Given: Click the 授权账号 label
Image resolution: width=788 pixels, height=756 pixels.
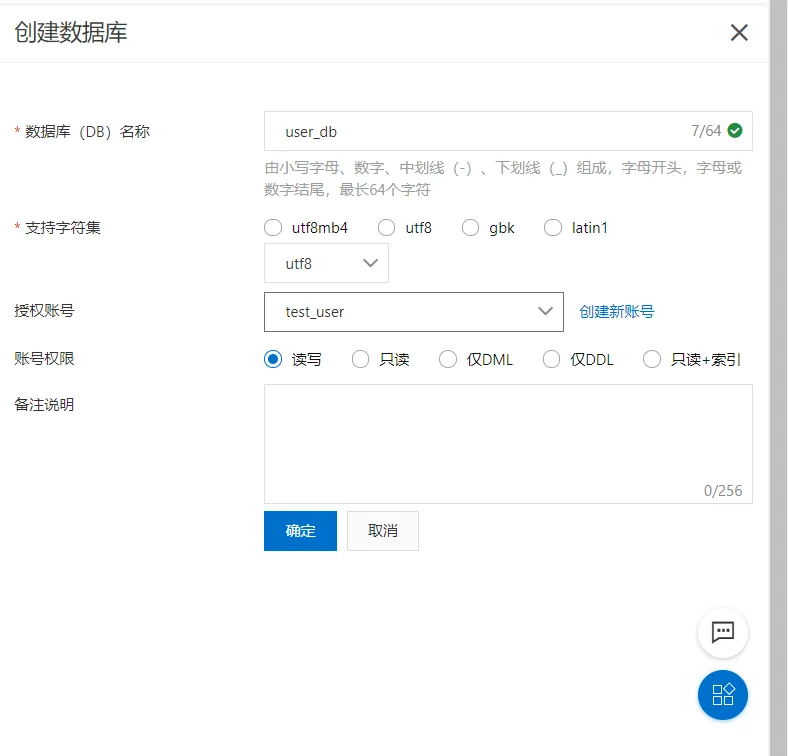Looking at the screenshot, I should point(44,311).
